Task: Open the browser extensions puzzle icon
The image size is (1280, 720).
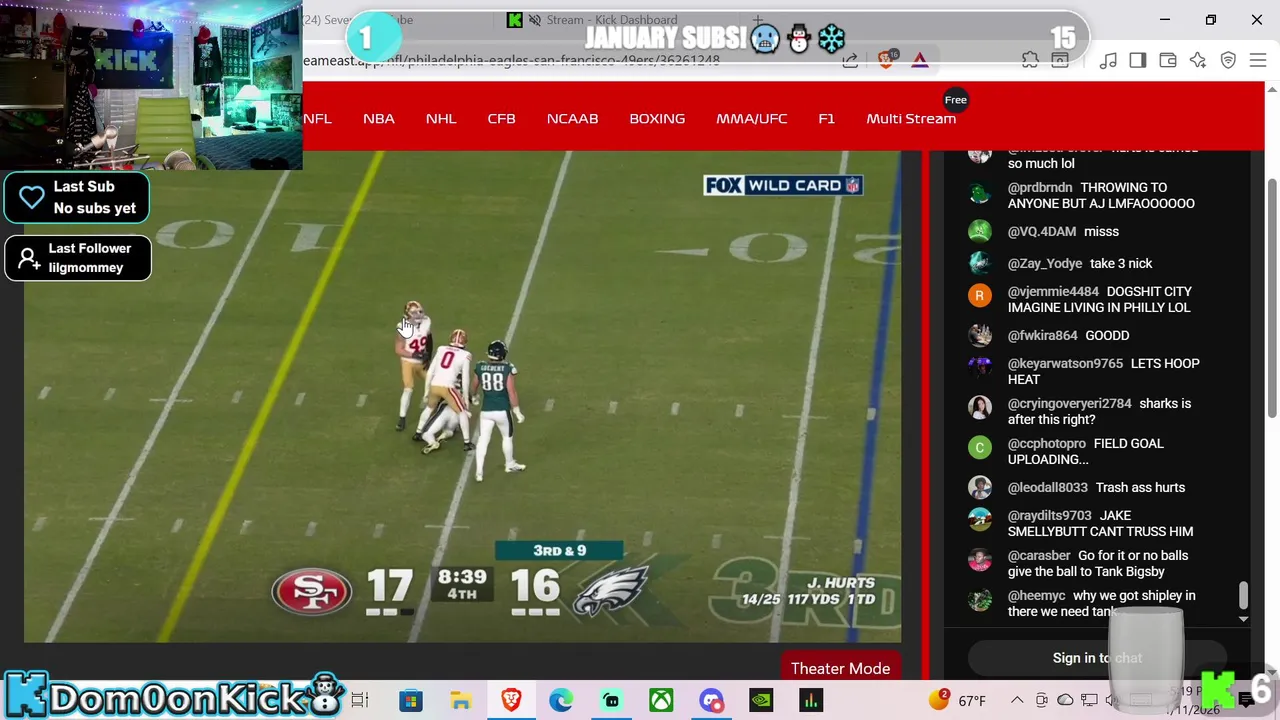Action: 1030,61
